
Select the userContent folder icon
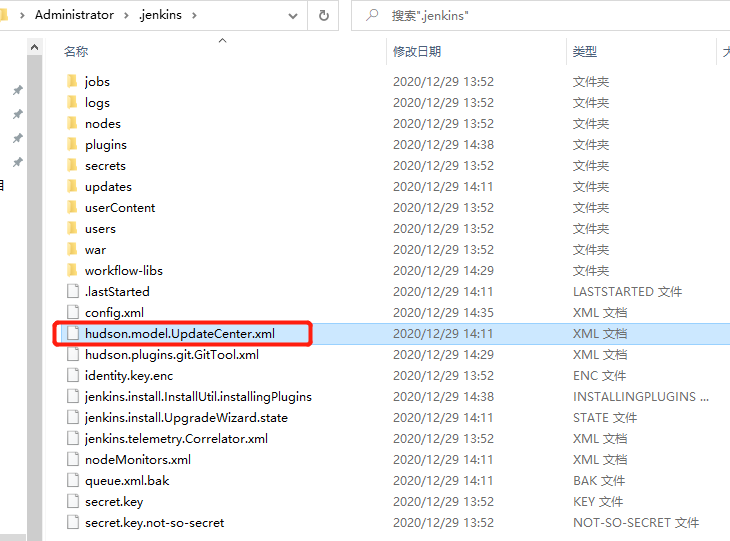point(72,207)
